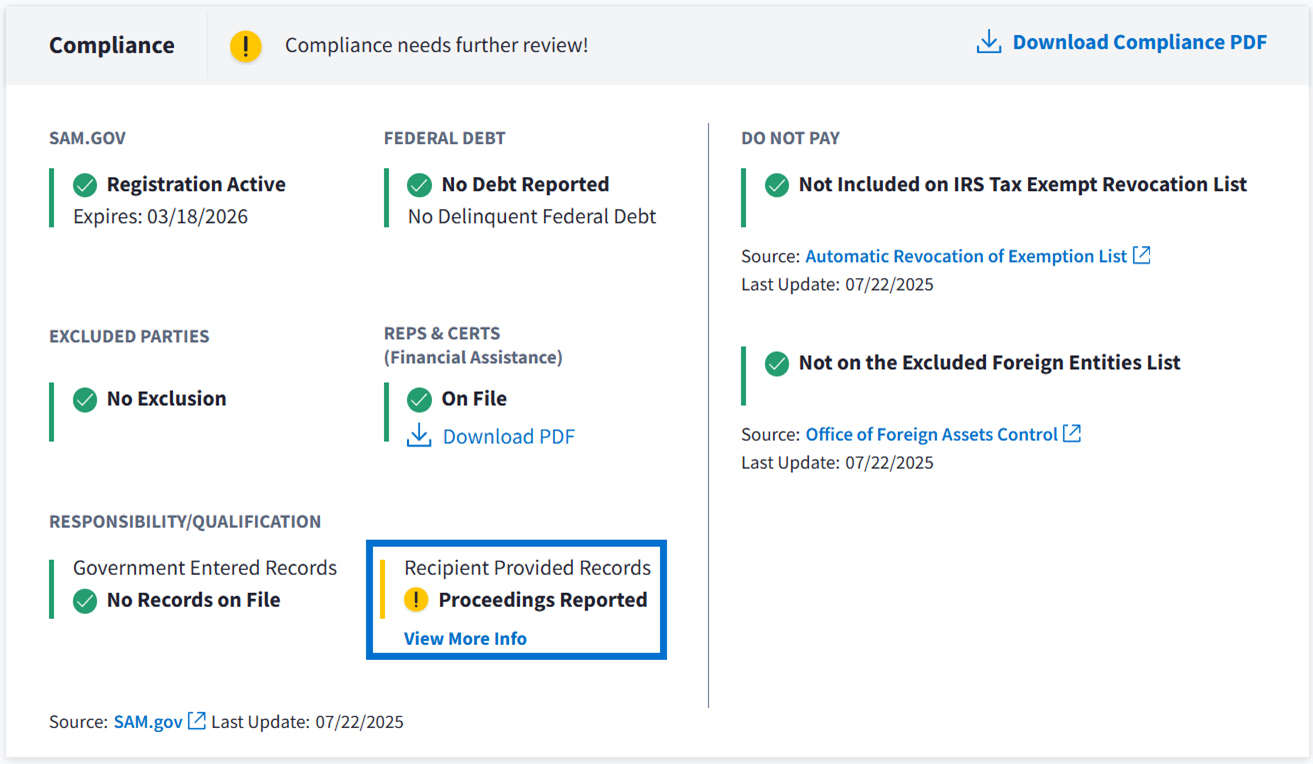Click the yellow warning icon beside Compliance header
Viewport: 1313px width, 764px height.
point(245,46)
